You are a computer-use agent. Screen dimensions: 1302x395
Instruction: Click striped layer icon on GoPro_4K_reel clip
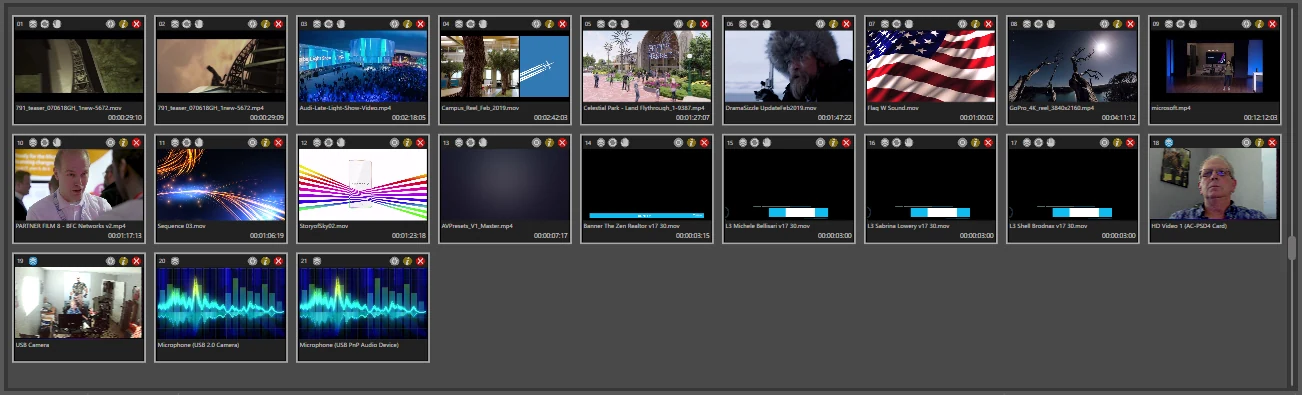(x=1027, y=24)
